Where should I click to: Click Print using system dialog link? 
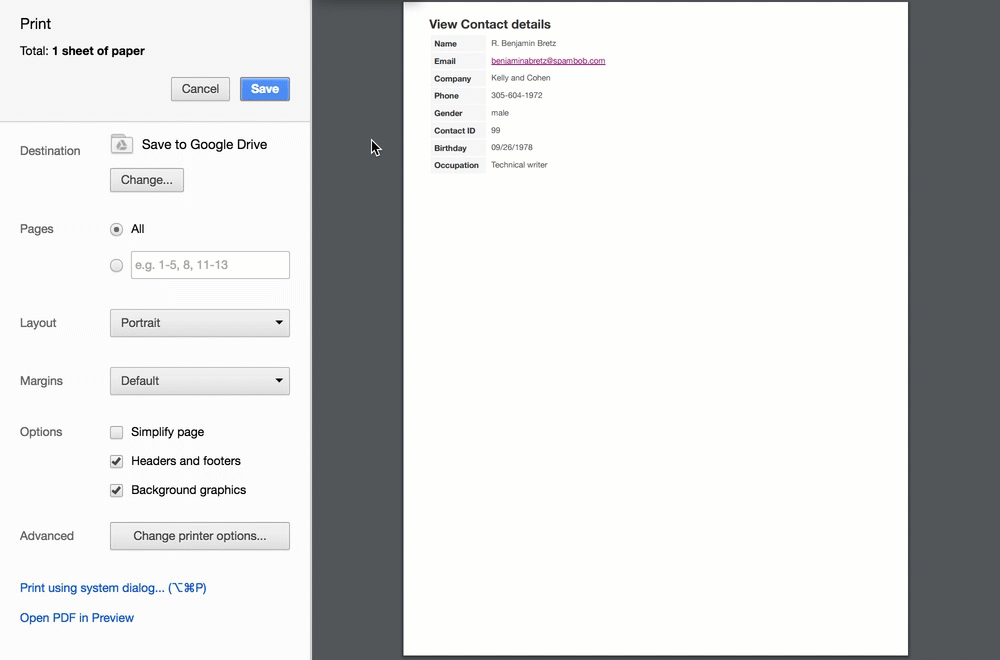[112, 588]
